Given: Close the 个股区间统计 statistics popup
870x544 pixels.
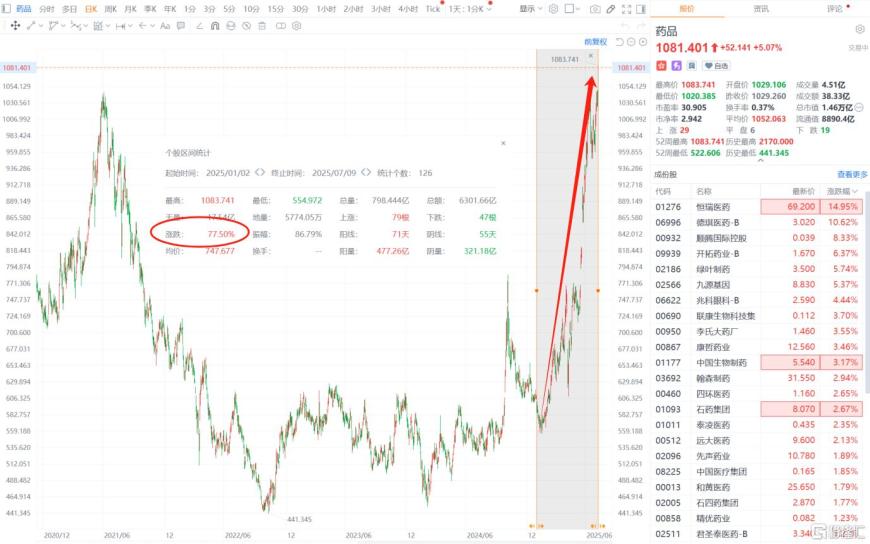Looking at the screenshot, I should pyautogui.click(x=503, y=143).
